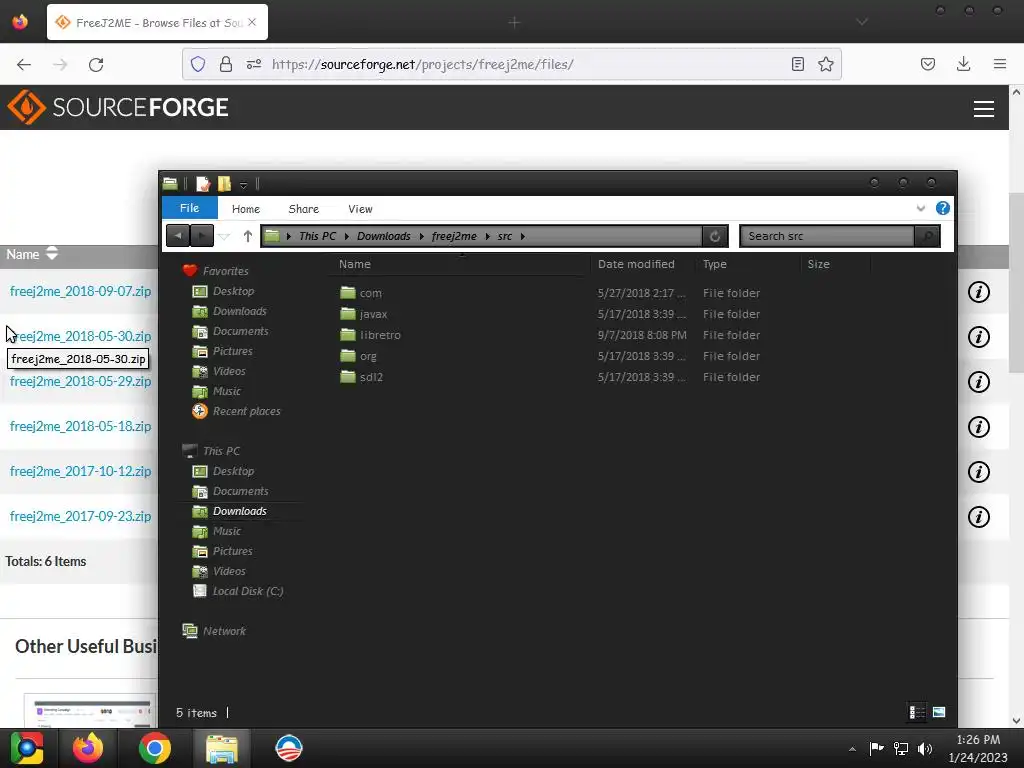
Task: Open Chrome from the taskbar
Action: (x=155, y=748)
